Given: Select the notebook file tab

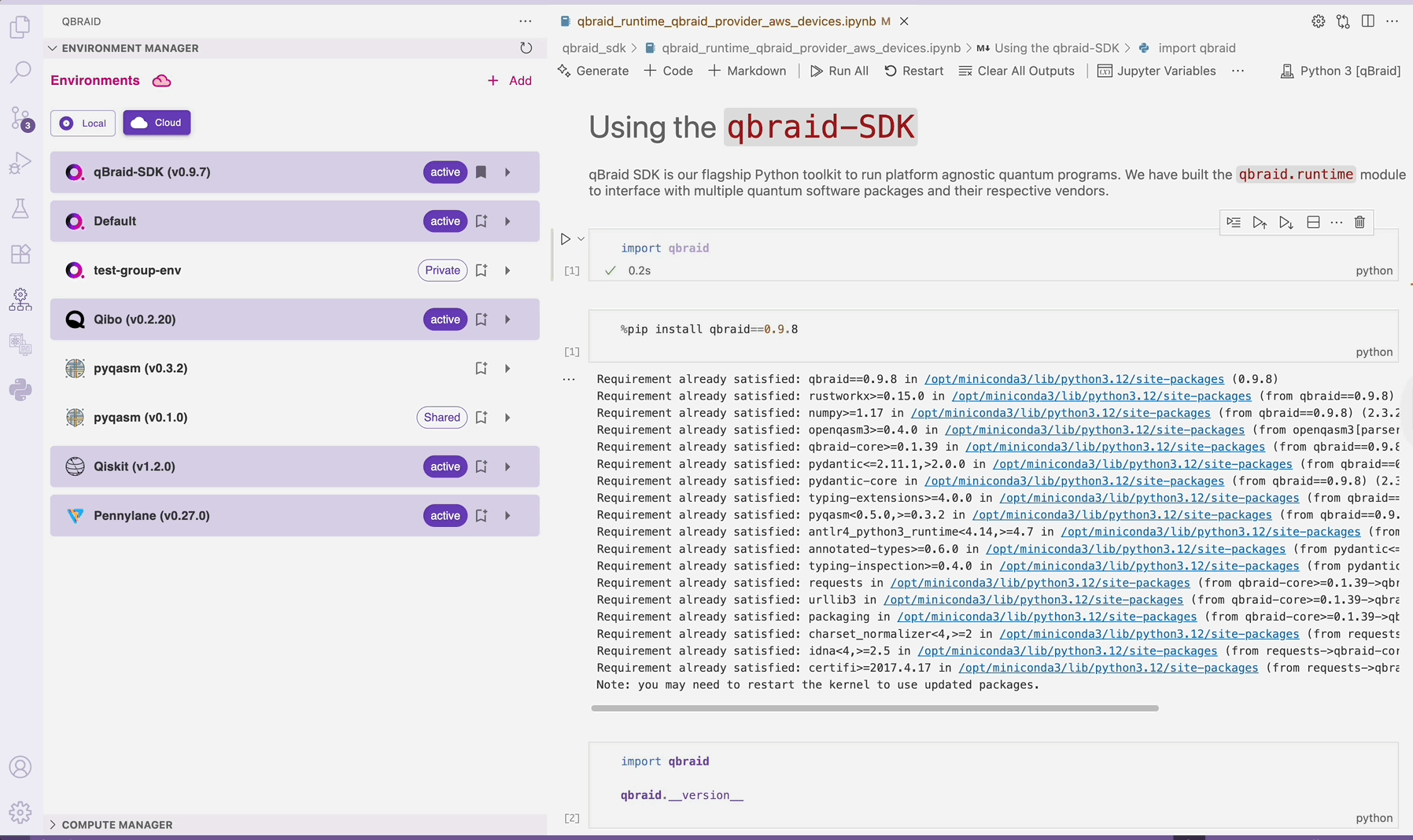Looking at the screenshot, I should pos(726,21).
